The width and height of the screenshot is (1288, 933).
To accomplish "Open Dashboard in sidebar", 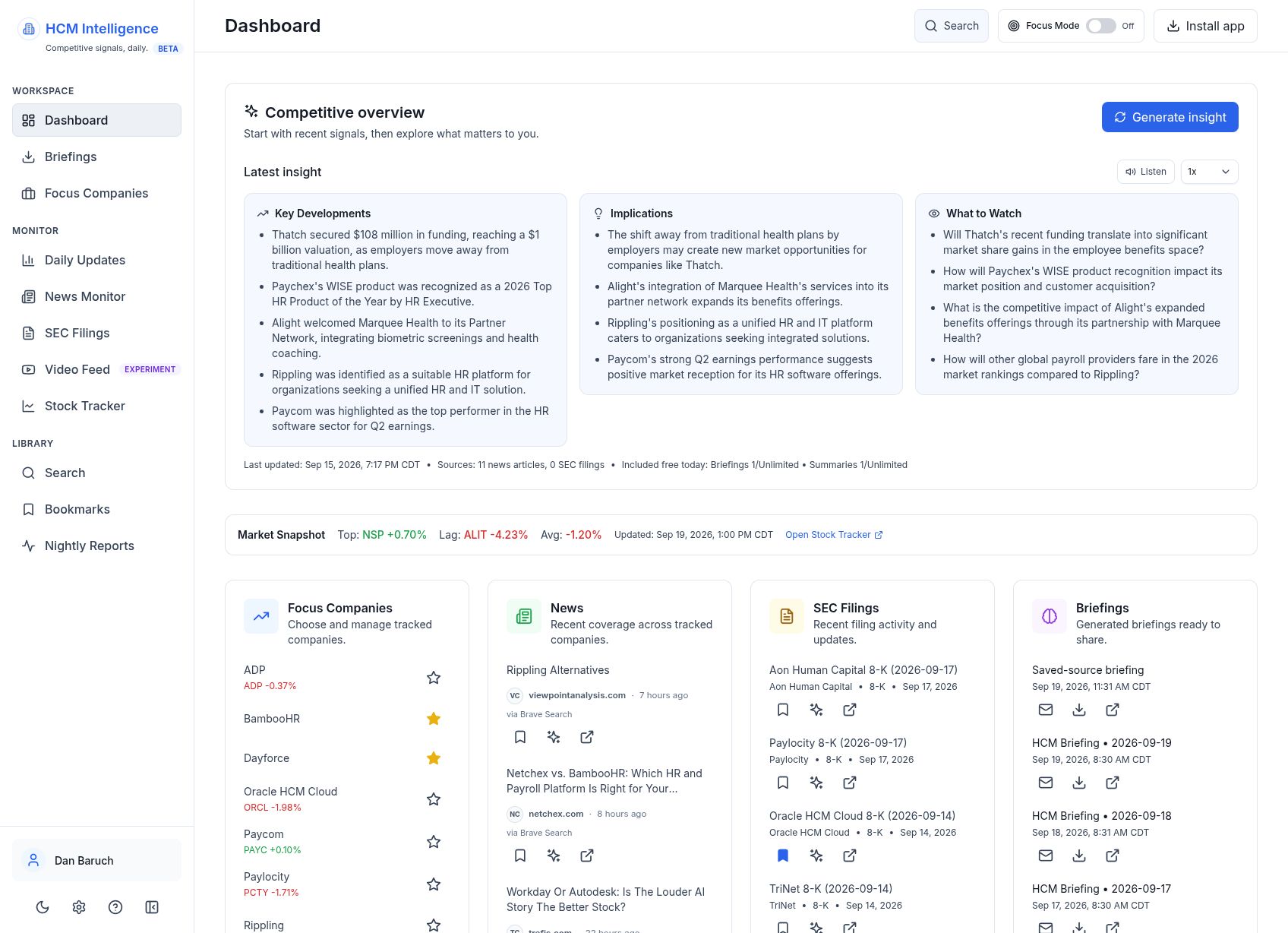I will click(x=96, y=120).
